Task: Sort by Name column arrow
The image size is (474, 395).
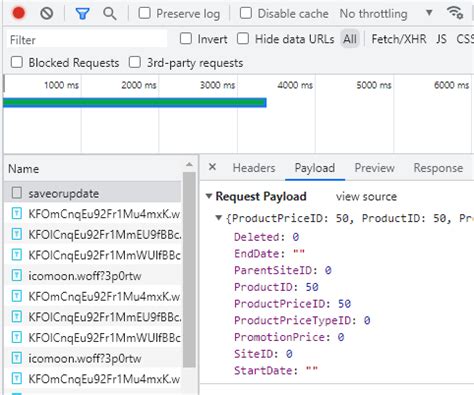Action: [x=189, y=164]
